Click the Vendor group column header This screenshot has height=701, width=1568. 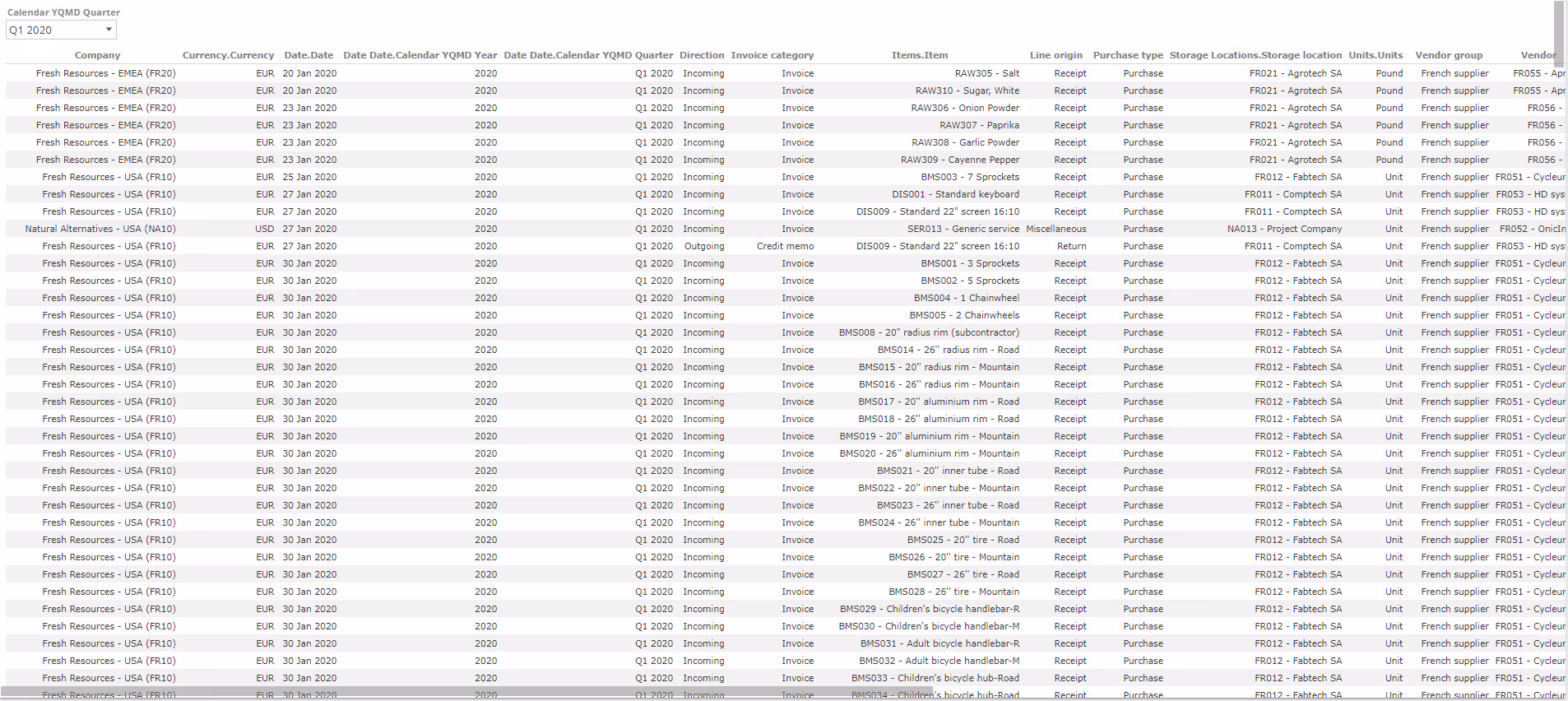[x=1448, y=55]
